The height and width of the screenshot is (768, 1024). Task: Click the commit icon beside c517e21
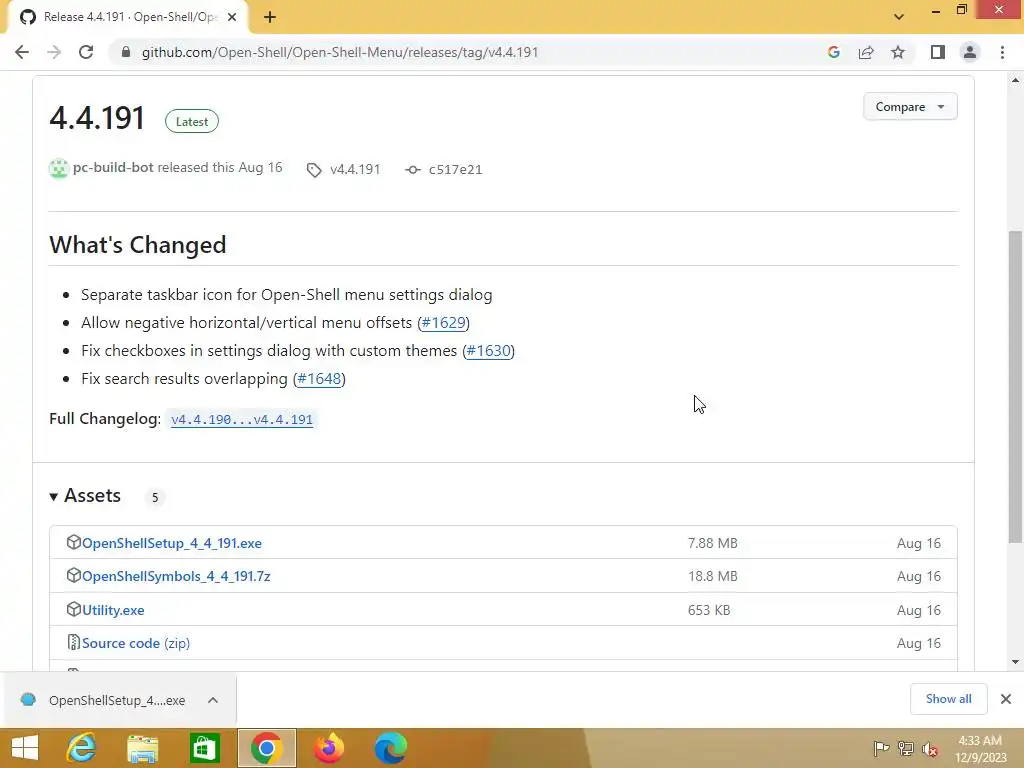click(x=413, y=170)
